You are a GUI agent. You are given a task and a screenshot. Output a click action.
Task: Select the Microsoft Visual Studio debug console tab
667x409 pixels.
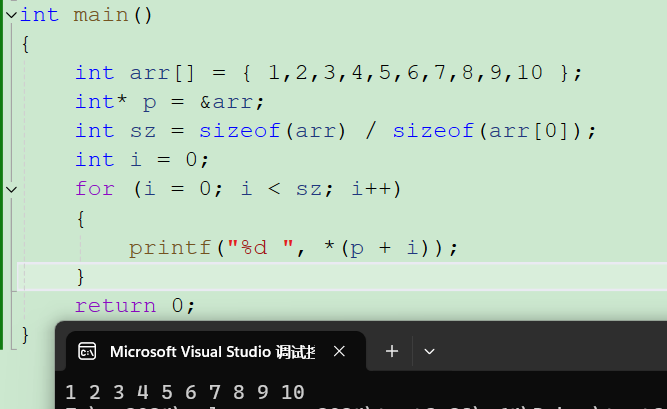[216, 352]
